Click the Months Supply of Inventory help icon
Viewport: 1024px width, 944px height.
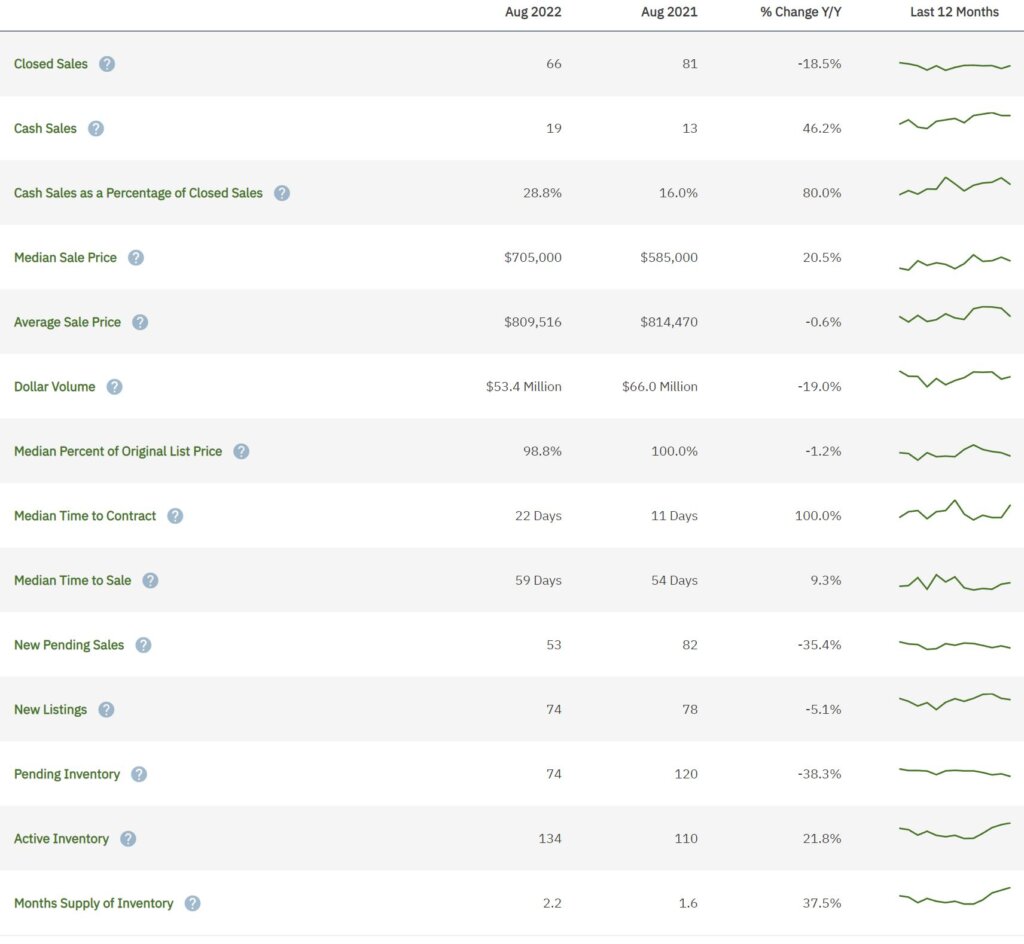[192, 903]
